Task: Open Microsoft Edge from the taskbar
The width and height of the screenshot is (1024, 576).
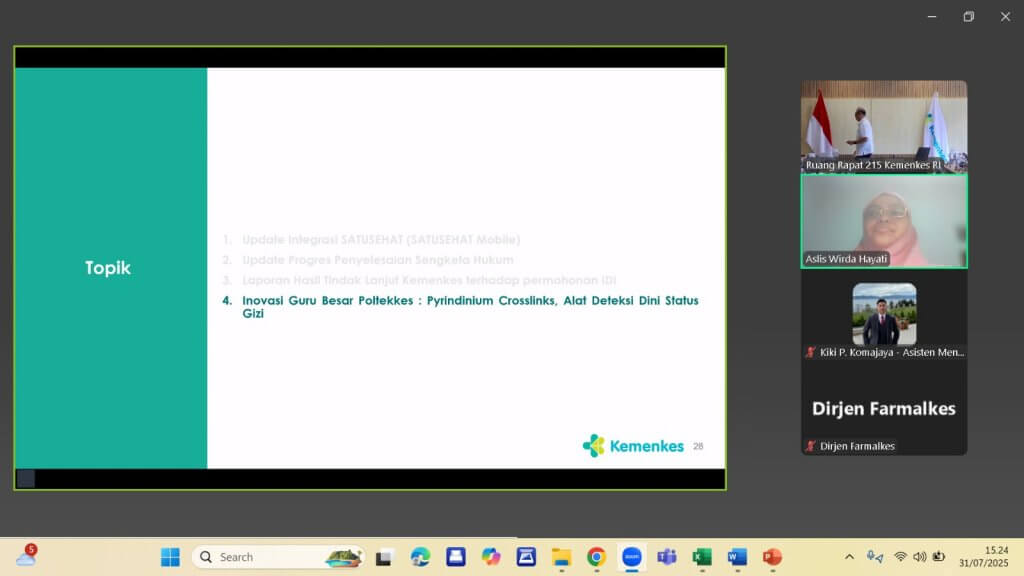Action: pos(420,557)
